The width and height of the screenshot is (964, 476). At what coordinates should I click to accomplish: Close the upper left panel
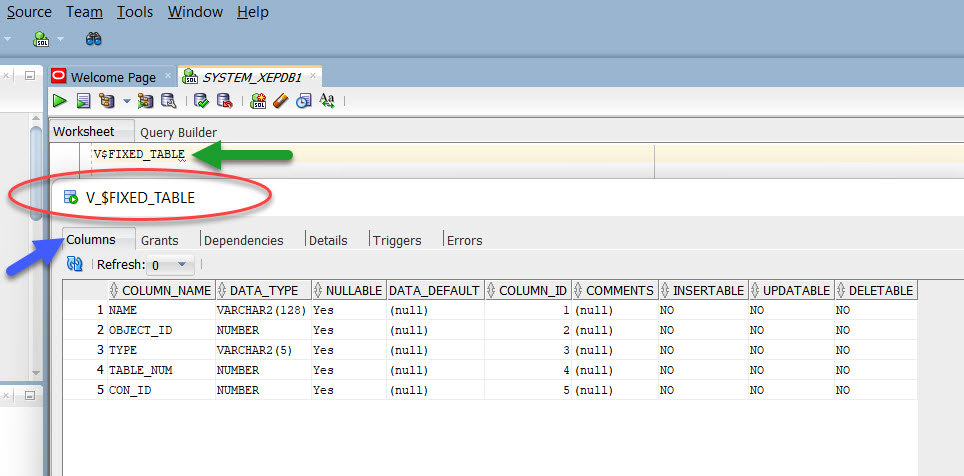click(6, 76)
